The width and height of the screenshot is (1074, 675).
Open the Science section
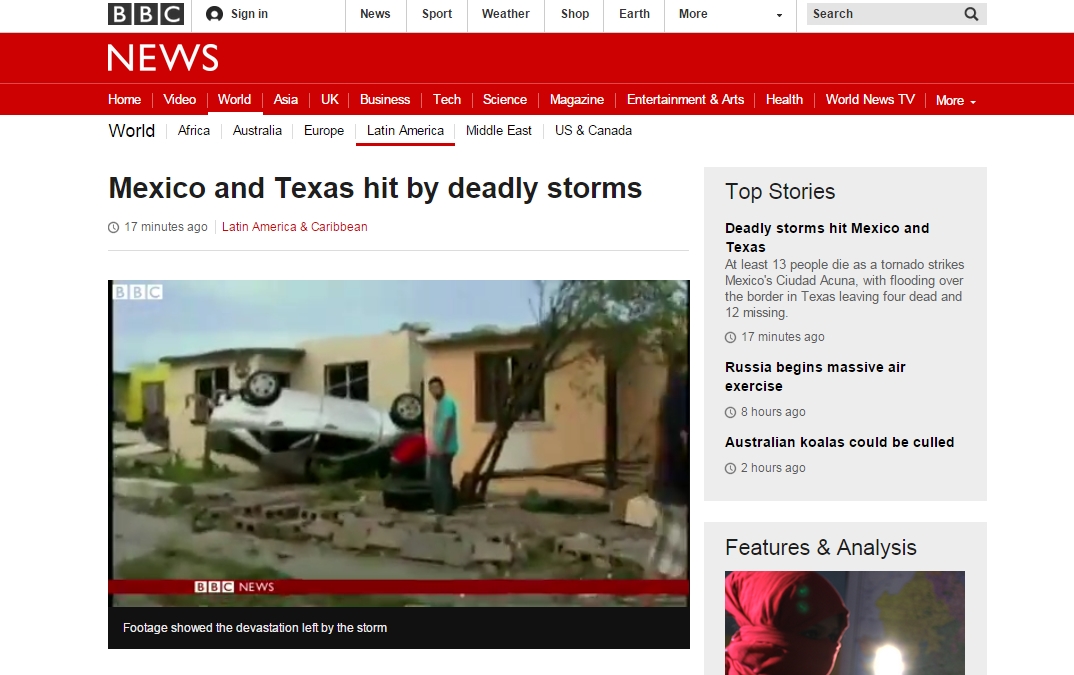coord(505,99)
